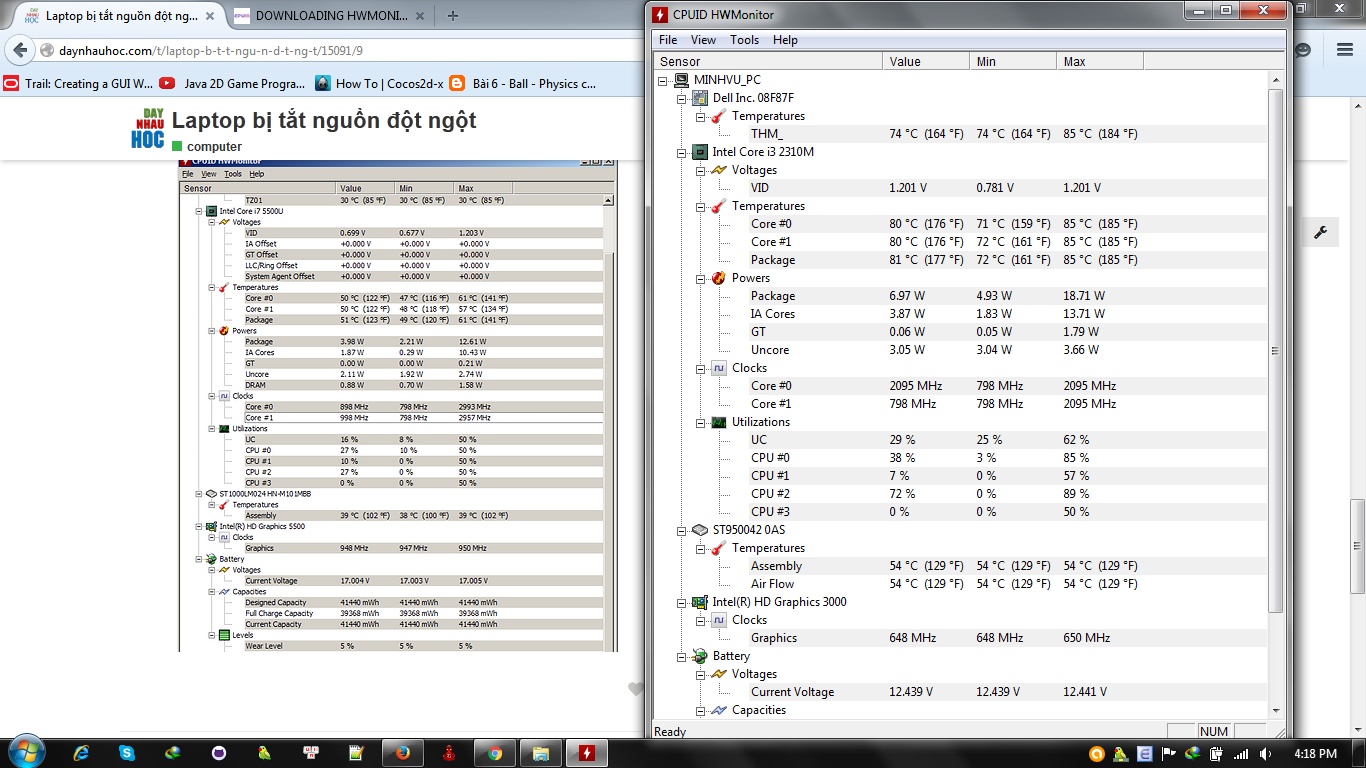Click the Day Nhau Hoc site logo

(x=148, y=128)
